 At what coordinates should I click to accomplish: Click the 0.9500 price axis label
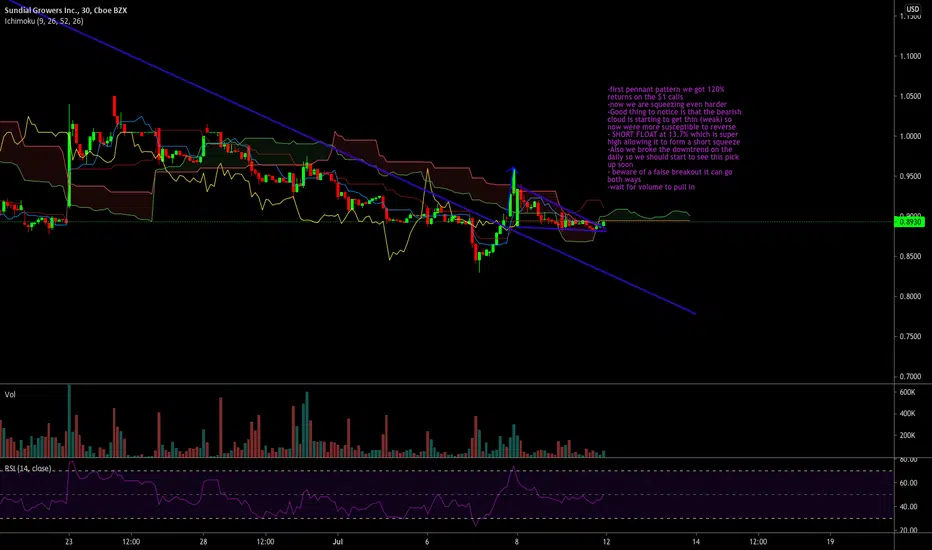(x=910, y=177)
